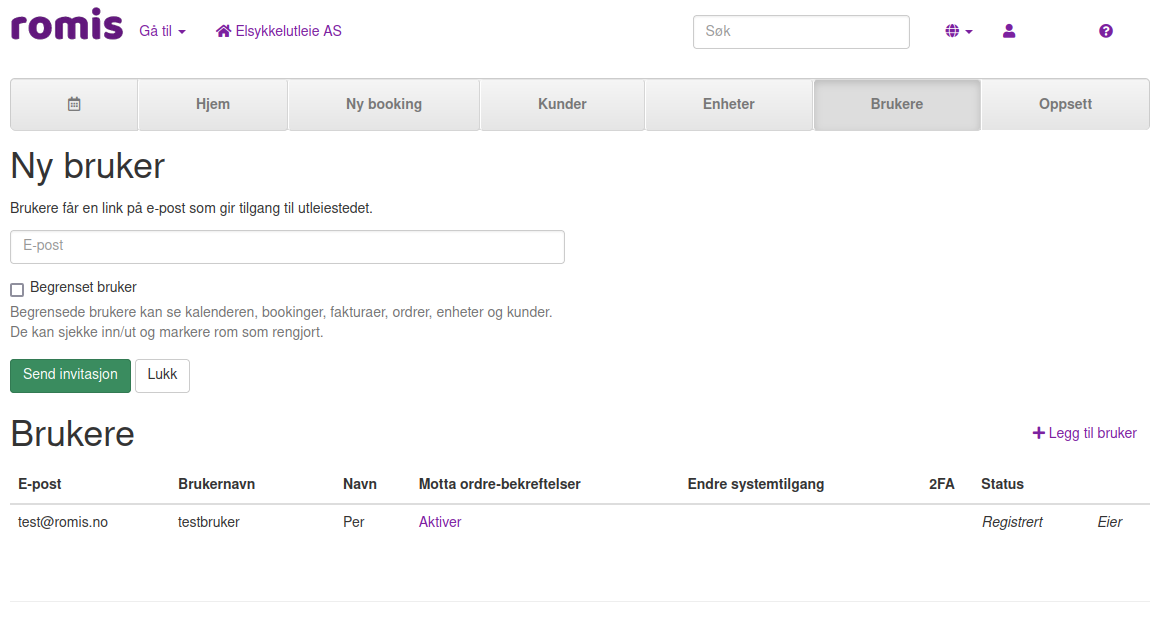Click the Brukernavn column header
This screenshot has width=1156, height=621.
[216, 484]
